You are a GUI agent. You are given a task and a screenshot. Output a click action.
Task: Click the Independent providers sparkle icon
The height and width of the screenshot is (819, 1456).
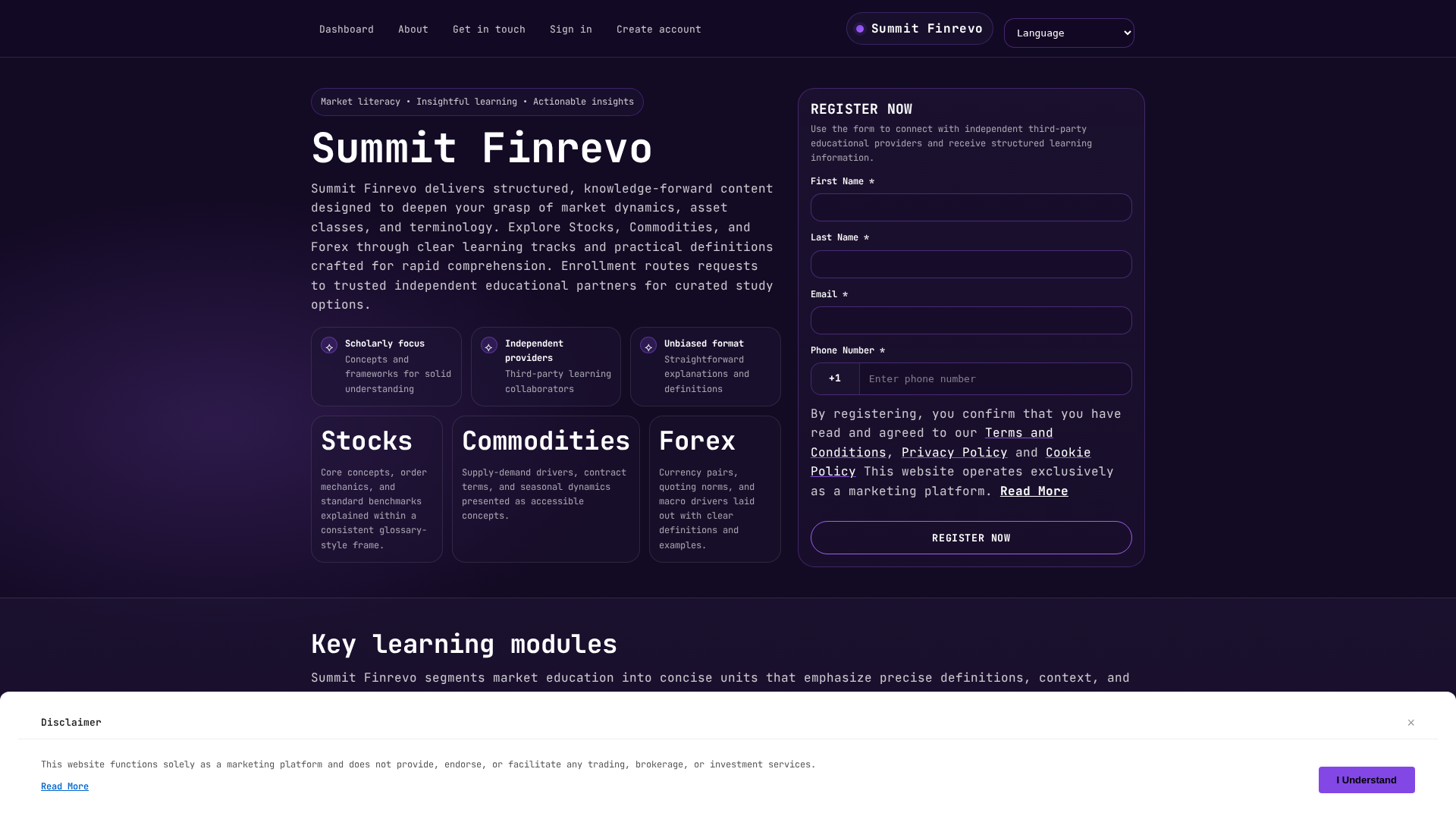[489, 346]
